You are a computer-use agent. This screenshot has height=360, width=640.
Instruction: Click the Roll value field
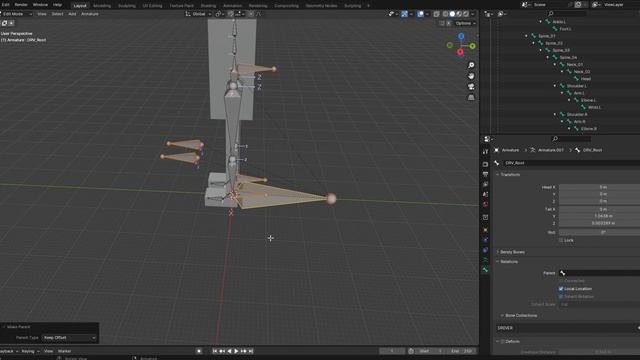pyautogui.click(x=600, y=232)
